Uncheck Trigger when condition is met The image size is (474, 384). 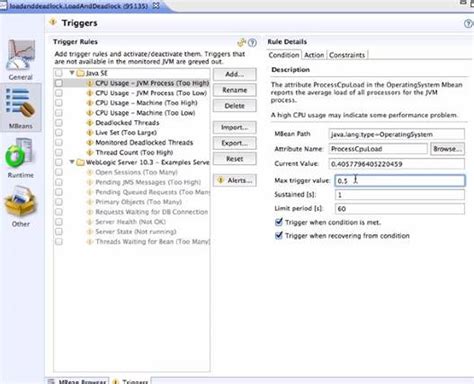(279, 222)
